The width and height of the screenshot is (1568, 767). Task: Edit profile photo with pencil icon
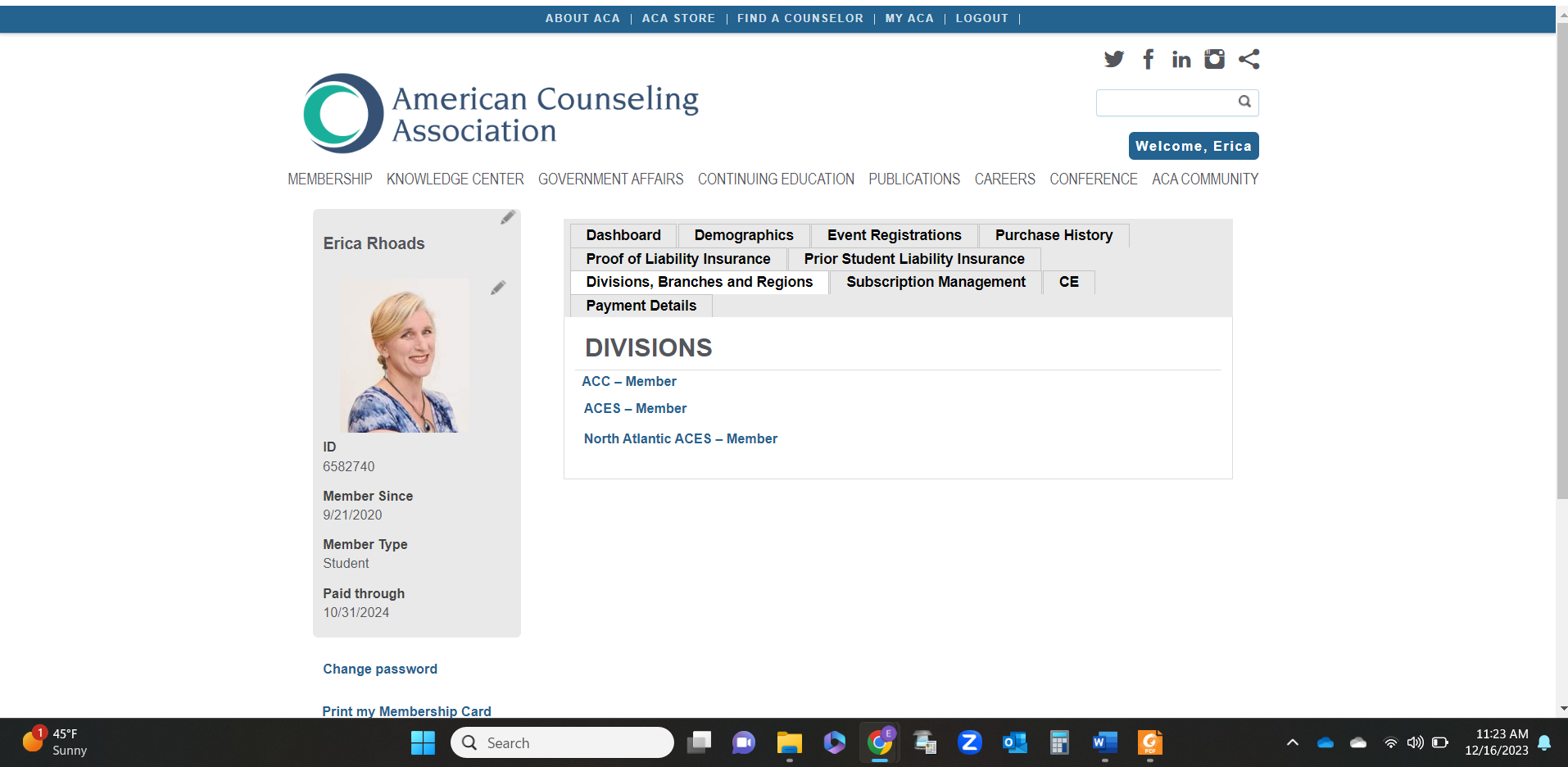click(x=498, y=288)
